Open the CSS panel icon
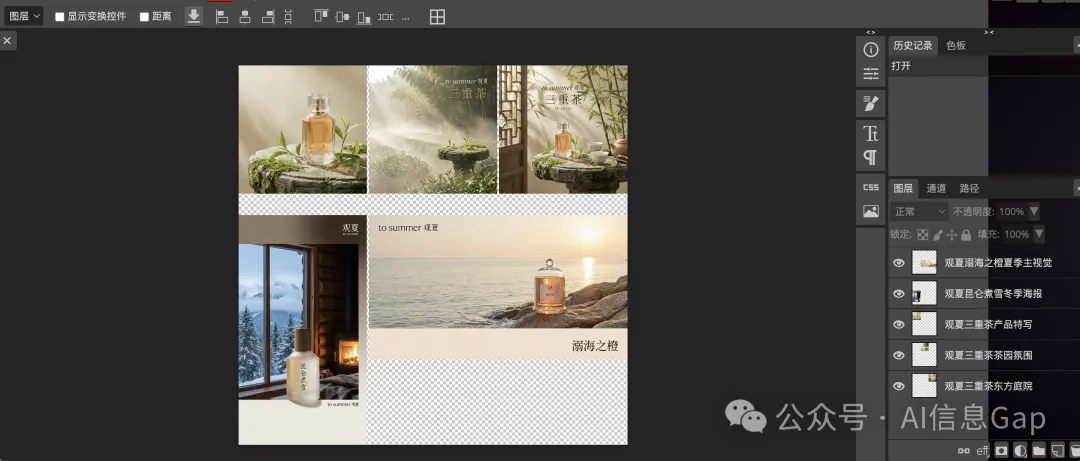The height and width of the screenshot is (461, 1080). coord(871,187)
